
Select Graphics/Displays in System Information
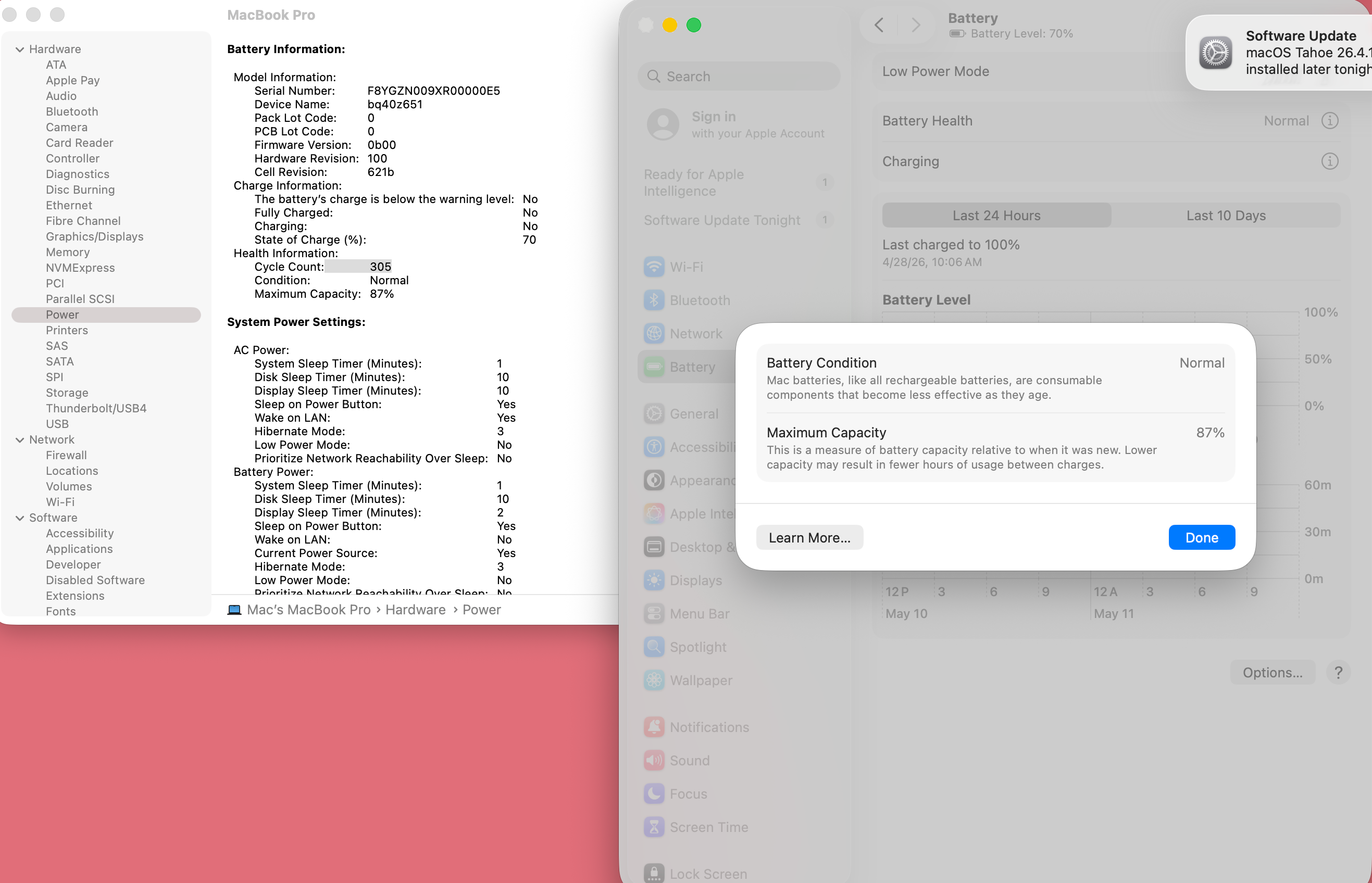pyautogui.click(x=95, y=237)
